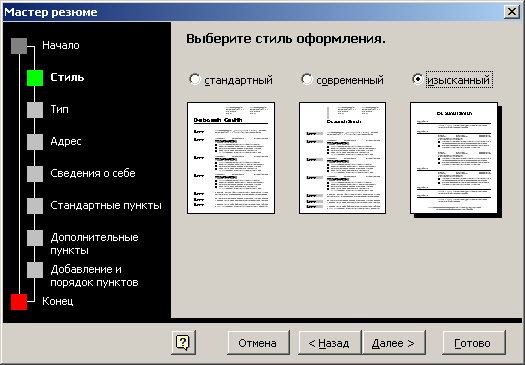The image size is (525, 365).
Task: Go to the Дополнительные пункты step
Action: [94, 244]
